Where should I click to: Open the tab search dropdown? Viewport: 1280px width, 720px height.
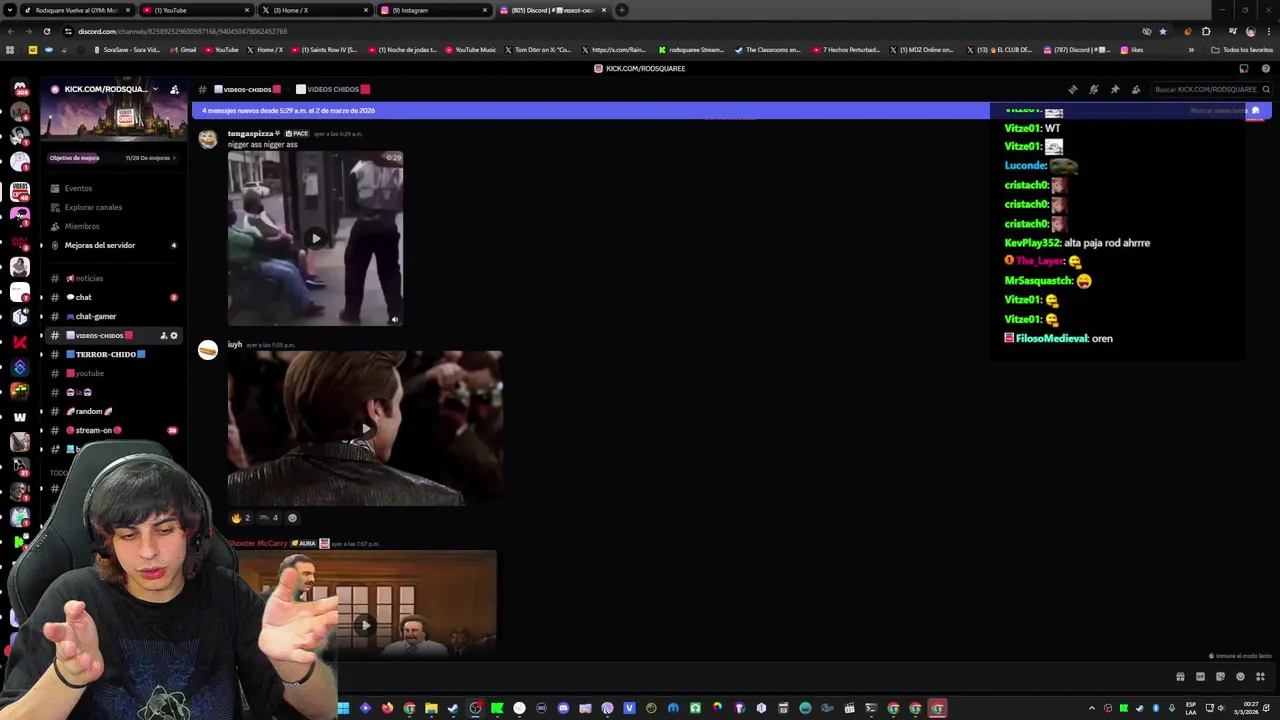8,10
